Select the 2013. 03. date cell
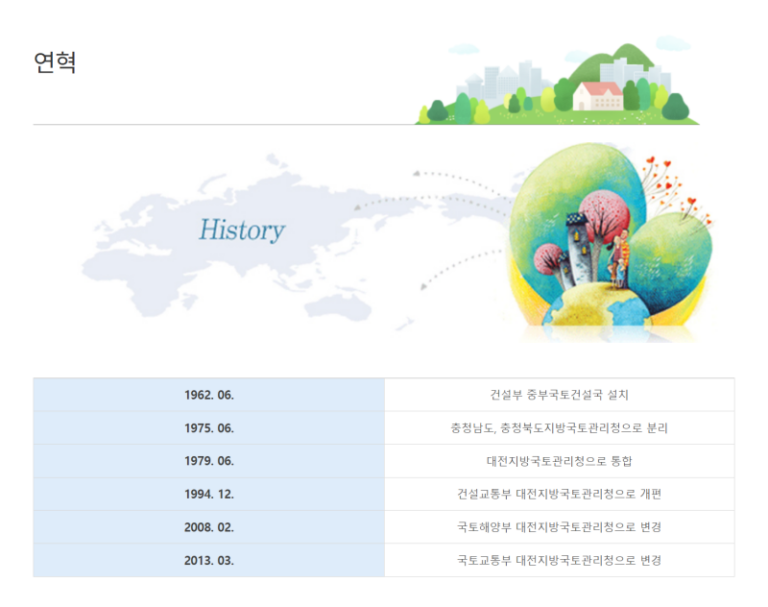 (209, 560)
